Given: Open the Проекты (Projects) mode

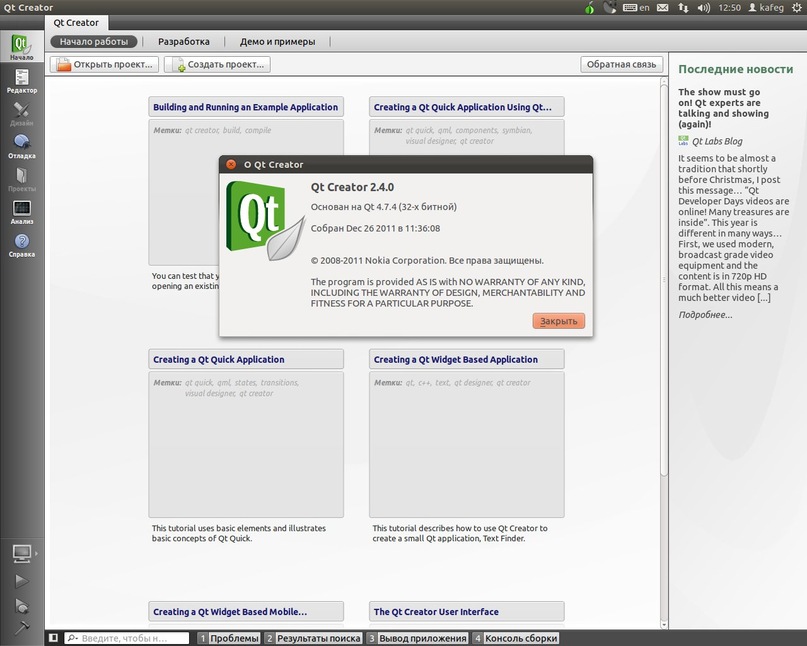Looking at the screenshot, I should [x=22, y=179].
